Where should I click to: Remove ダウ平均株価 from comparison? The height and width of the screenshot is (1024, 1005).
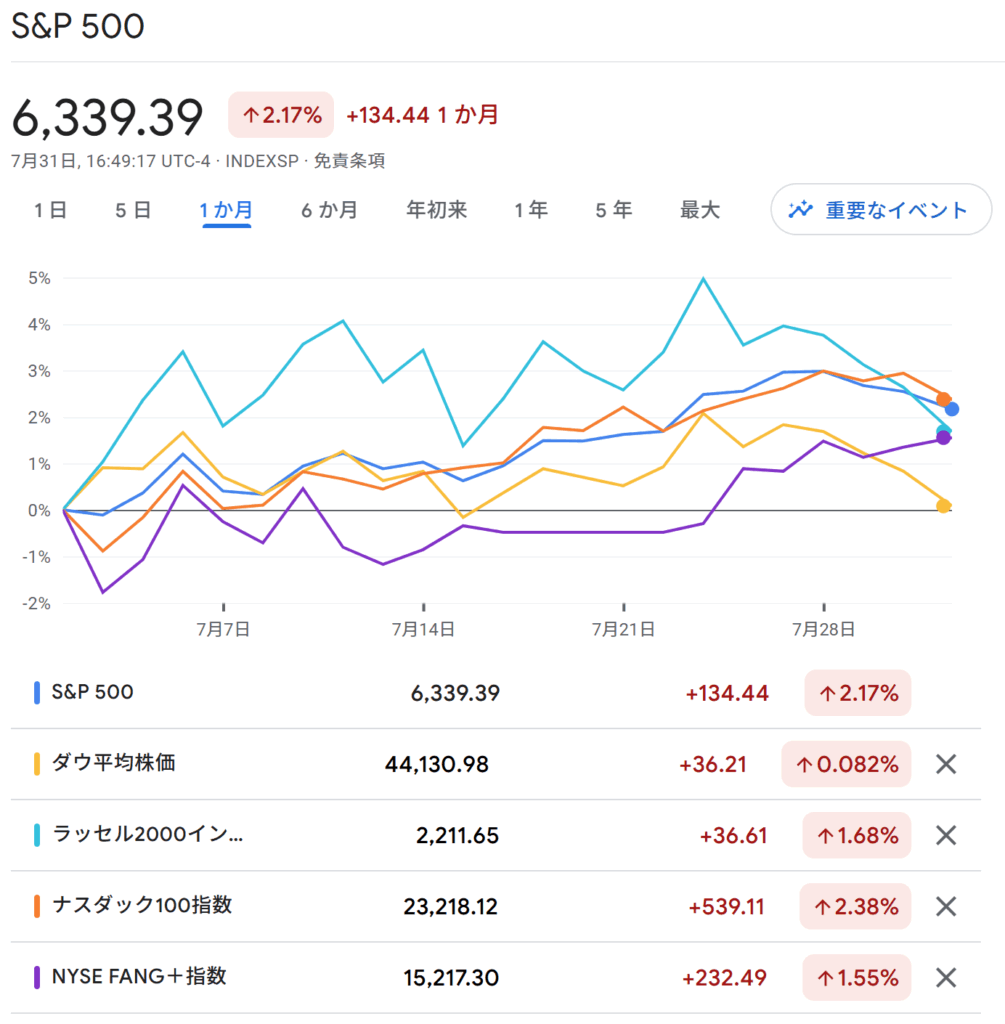coord(946,764)
